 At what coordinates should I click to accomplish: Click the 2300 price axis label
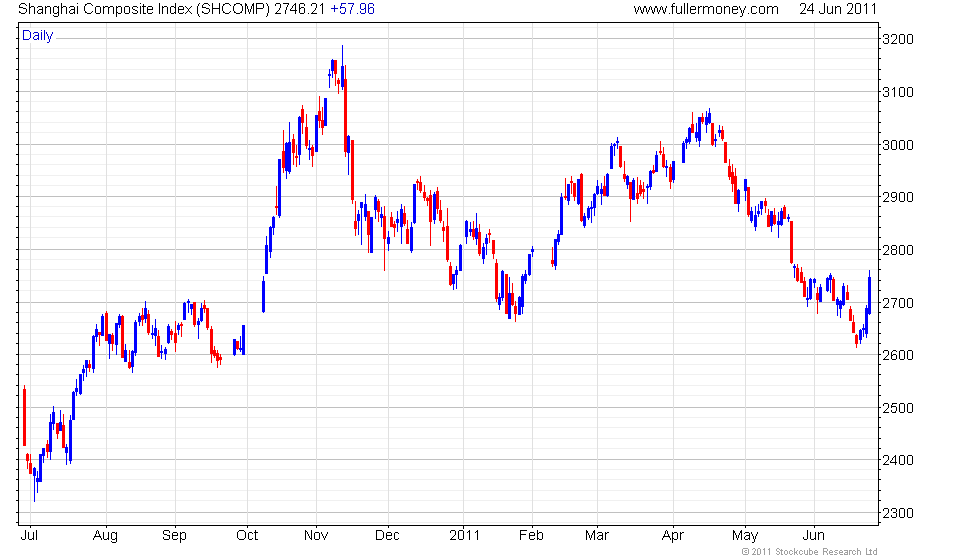point(898,513)
